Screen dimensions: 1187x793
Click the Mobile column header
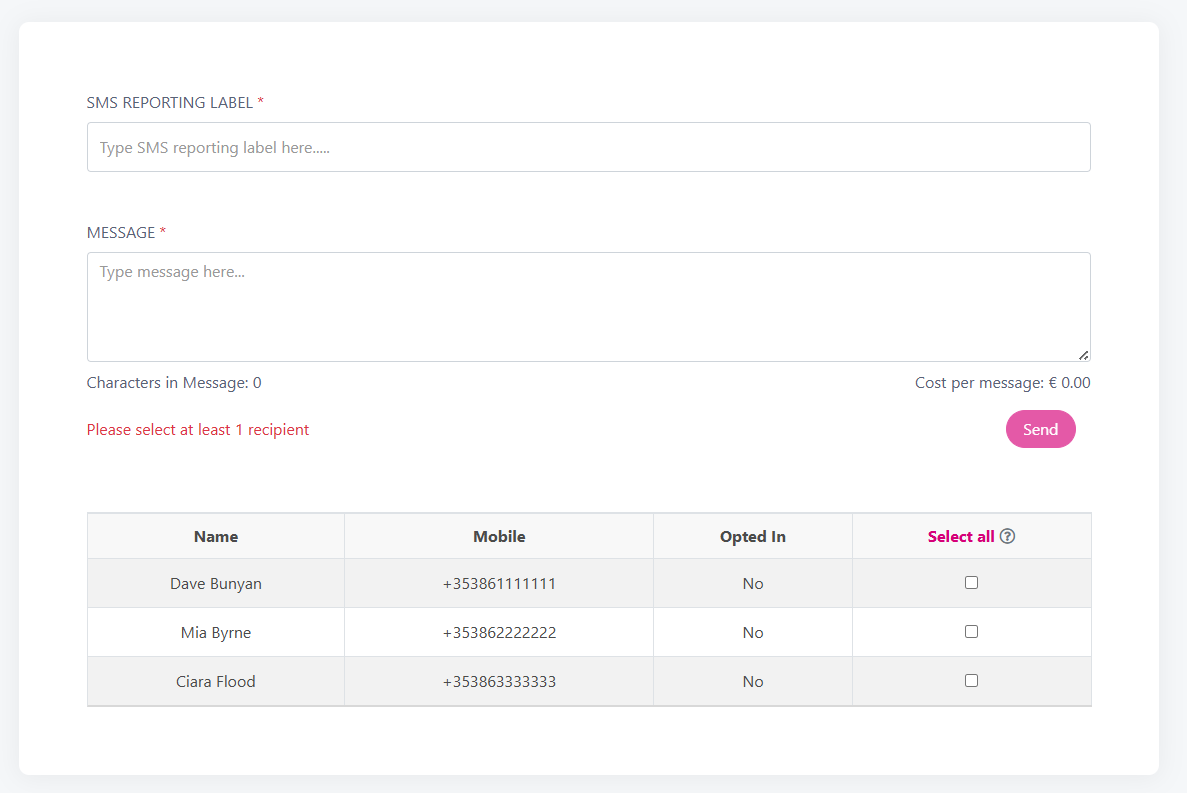pyautogui.click(x=499, y=536)
